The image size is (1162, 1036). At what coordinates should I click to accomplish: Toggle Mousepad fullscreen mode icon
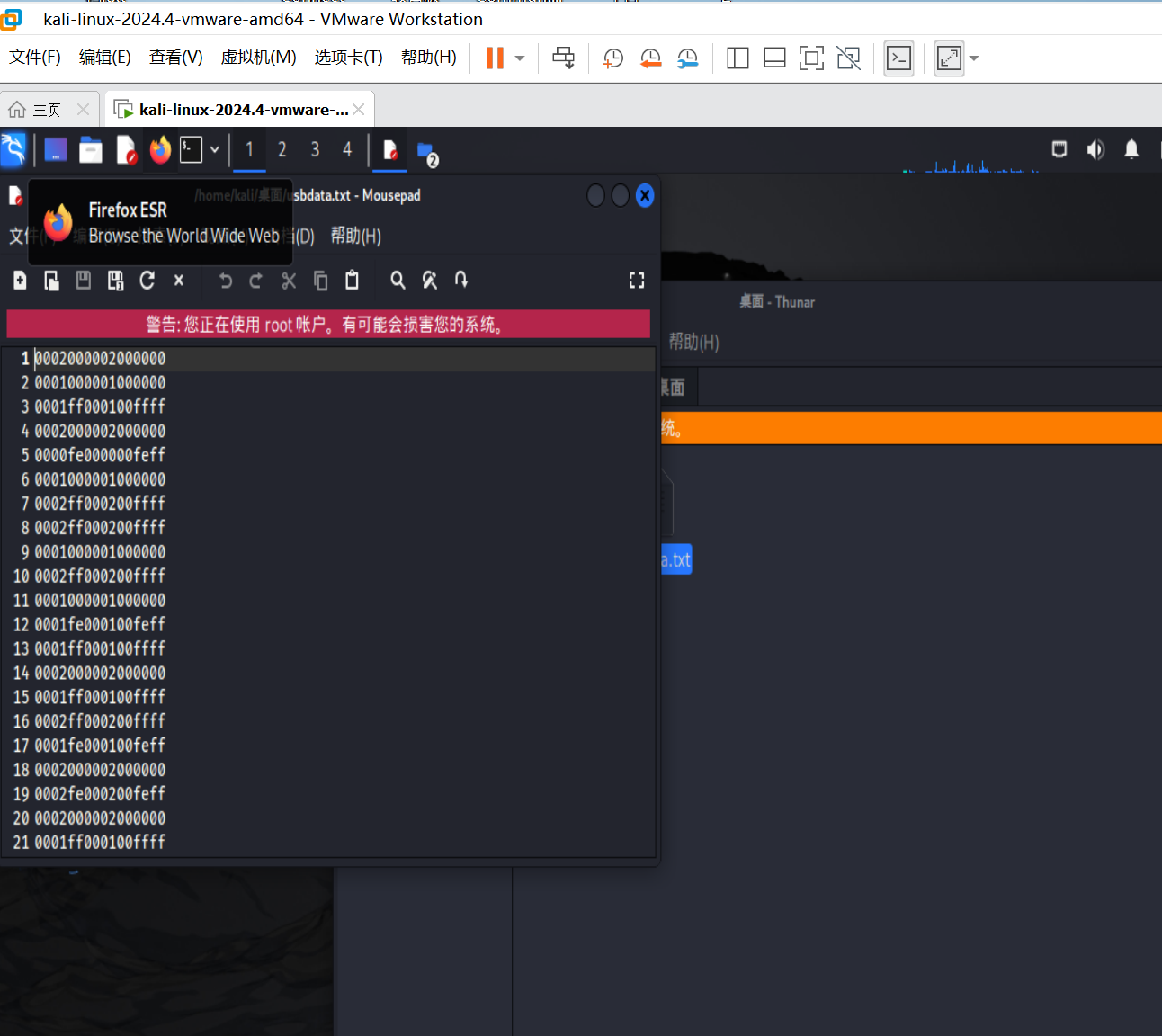click(x=637, y=281)
